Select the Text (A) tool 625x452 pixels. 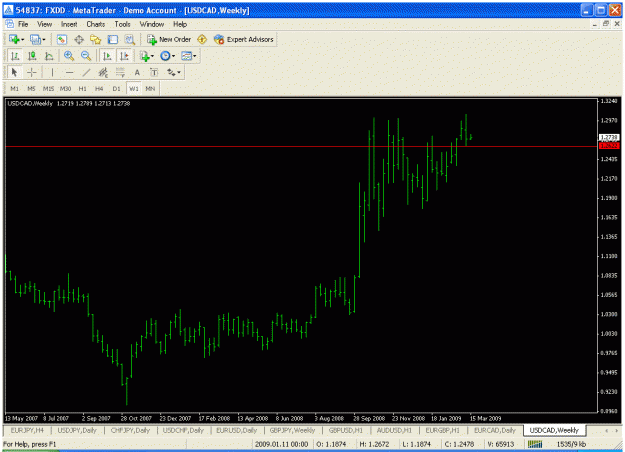click(x=137, y=72)
